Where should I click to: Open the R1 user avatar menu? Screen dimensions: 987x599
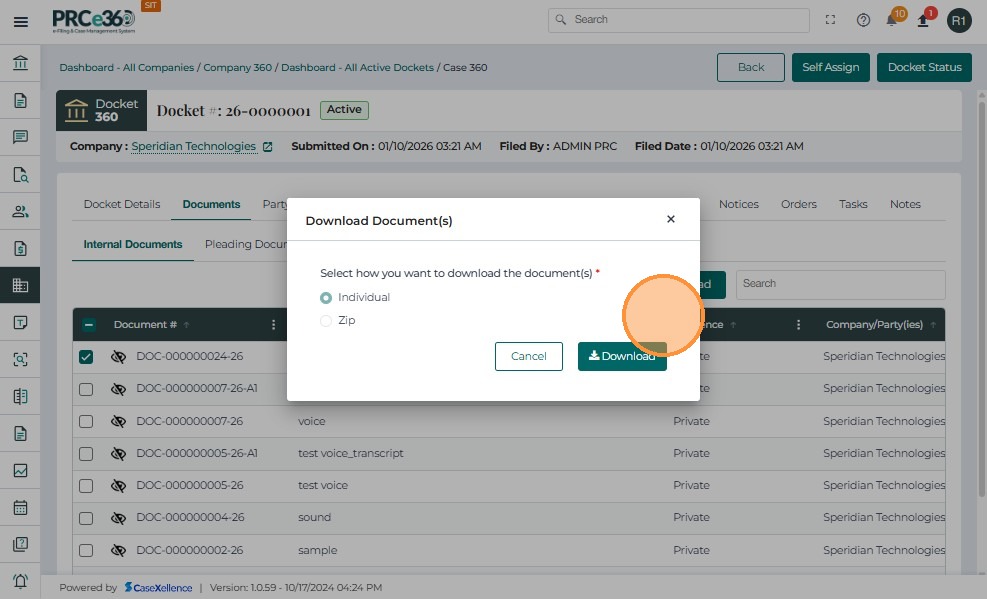click(x=959, y=21)
